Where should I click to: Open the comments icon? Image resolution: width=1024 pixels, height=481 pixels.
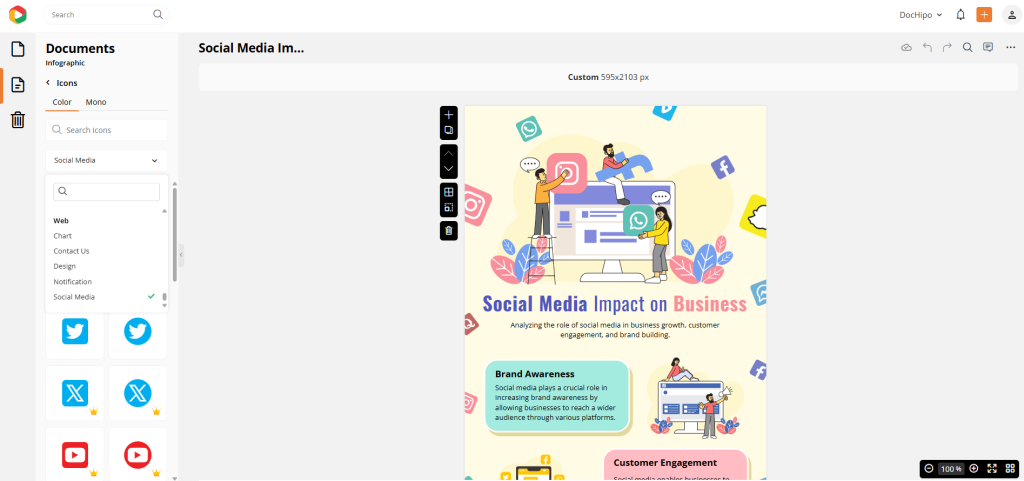click(x=988, y=48)
